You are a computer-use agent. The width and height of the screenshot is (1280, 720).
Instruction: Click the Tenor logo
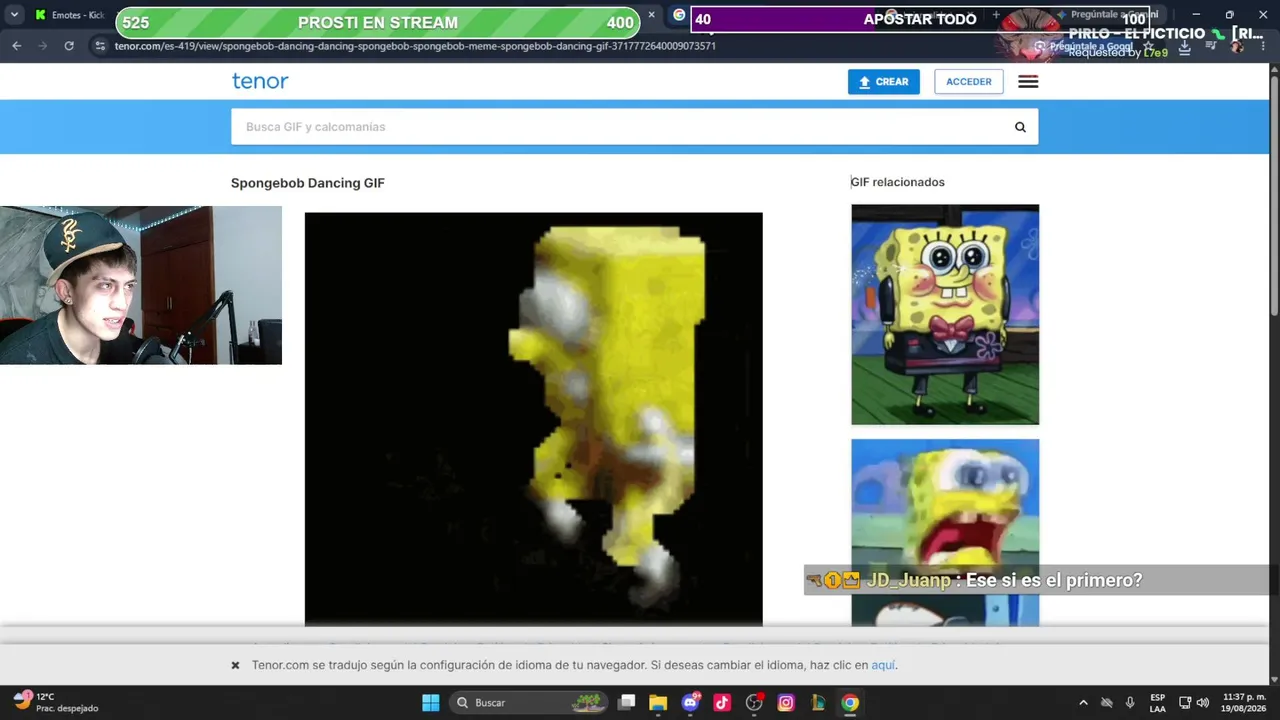(x=260, y=81)
